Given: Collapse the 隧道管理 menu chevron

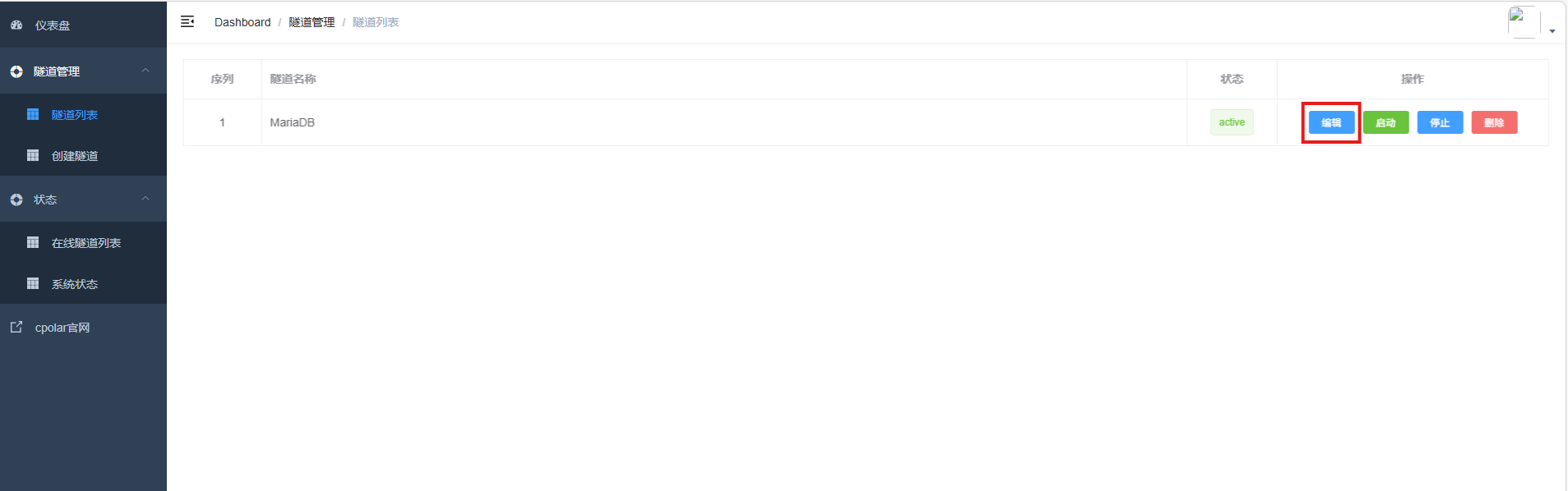Looking at the screenshot, I should (x=145, y=71).
